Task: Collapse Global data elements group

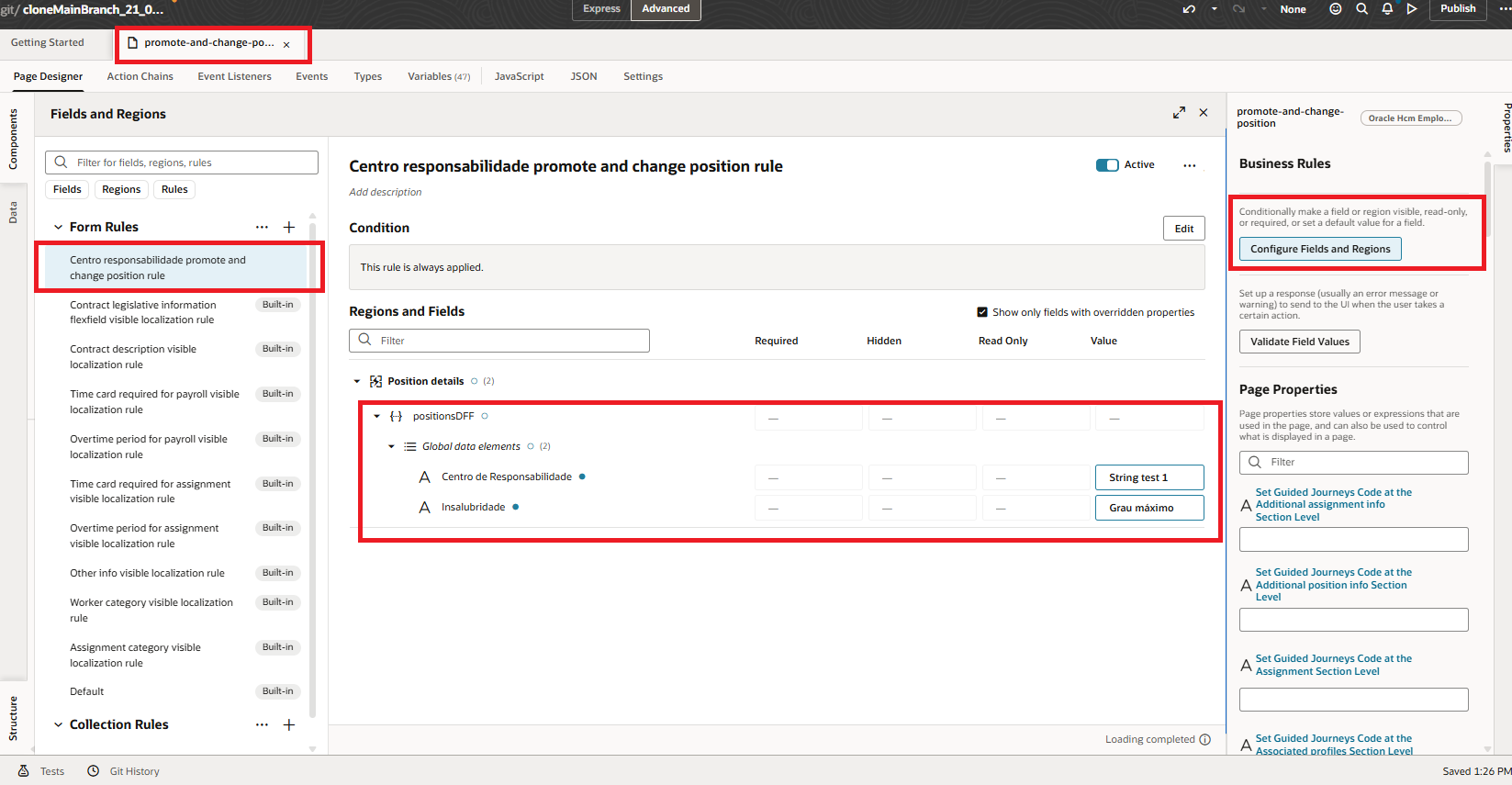Action: click(x=391, y=446)
